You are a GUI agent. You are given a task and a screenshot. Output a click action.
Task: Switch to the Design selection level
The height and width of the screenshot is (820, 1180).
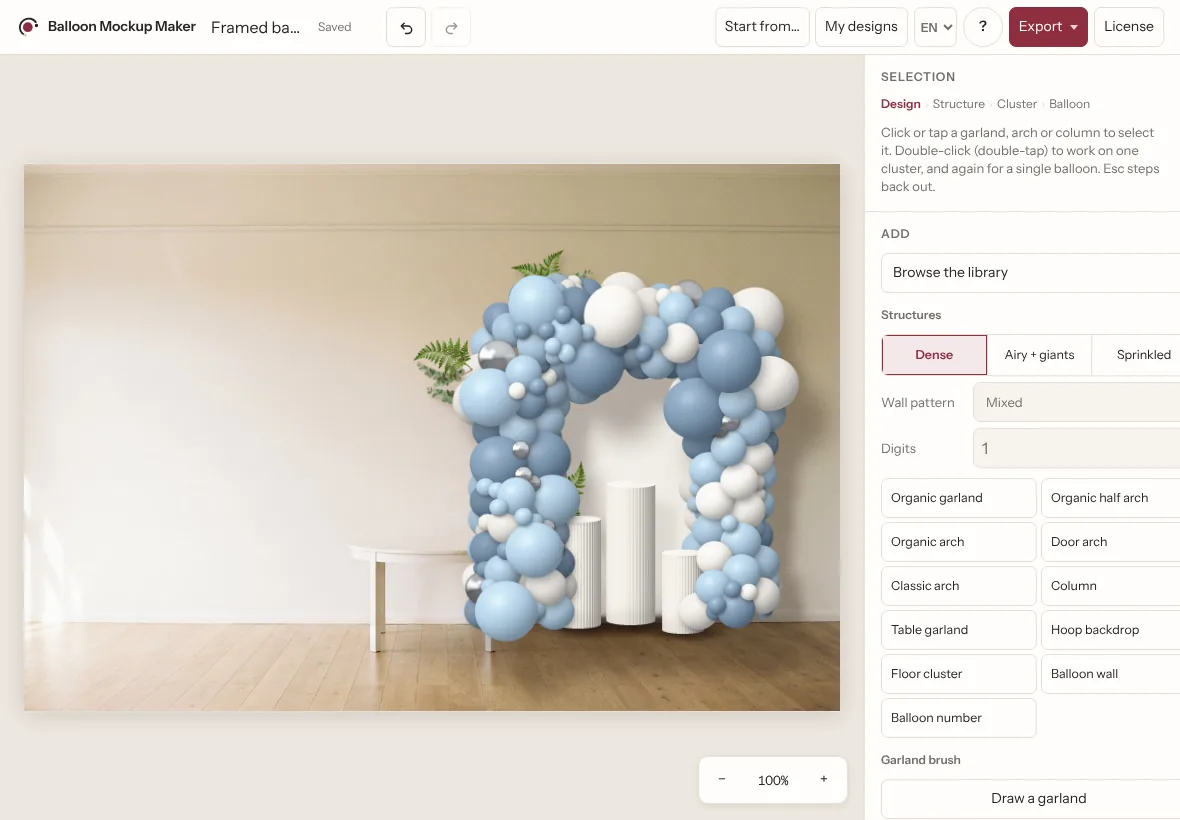901,104
